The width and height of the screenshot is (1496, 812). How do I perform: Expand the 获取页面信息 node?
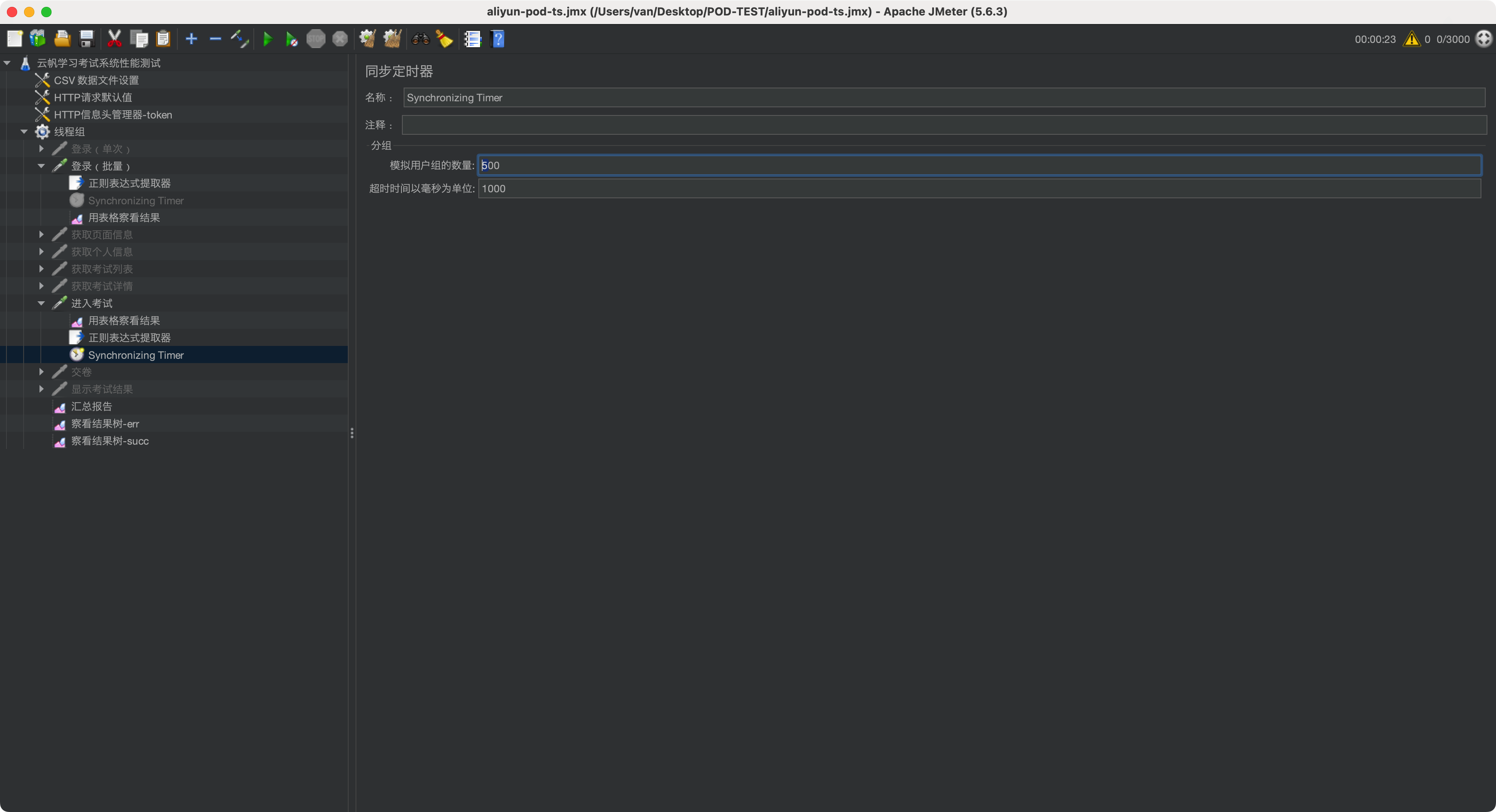(41, 234)
